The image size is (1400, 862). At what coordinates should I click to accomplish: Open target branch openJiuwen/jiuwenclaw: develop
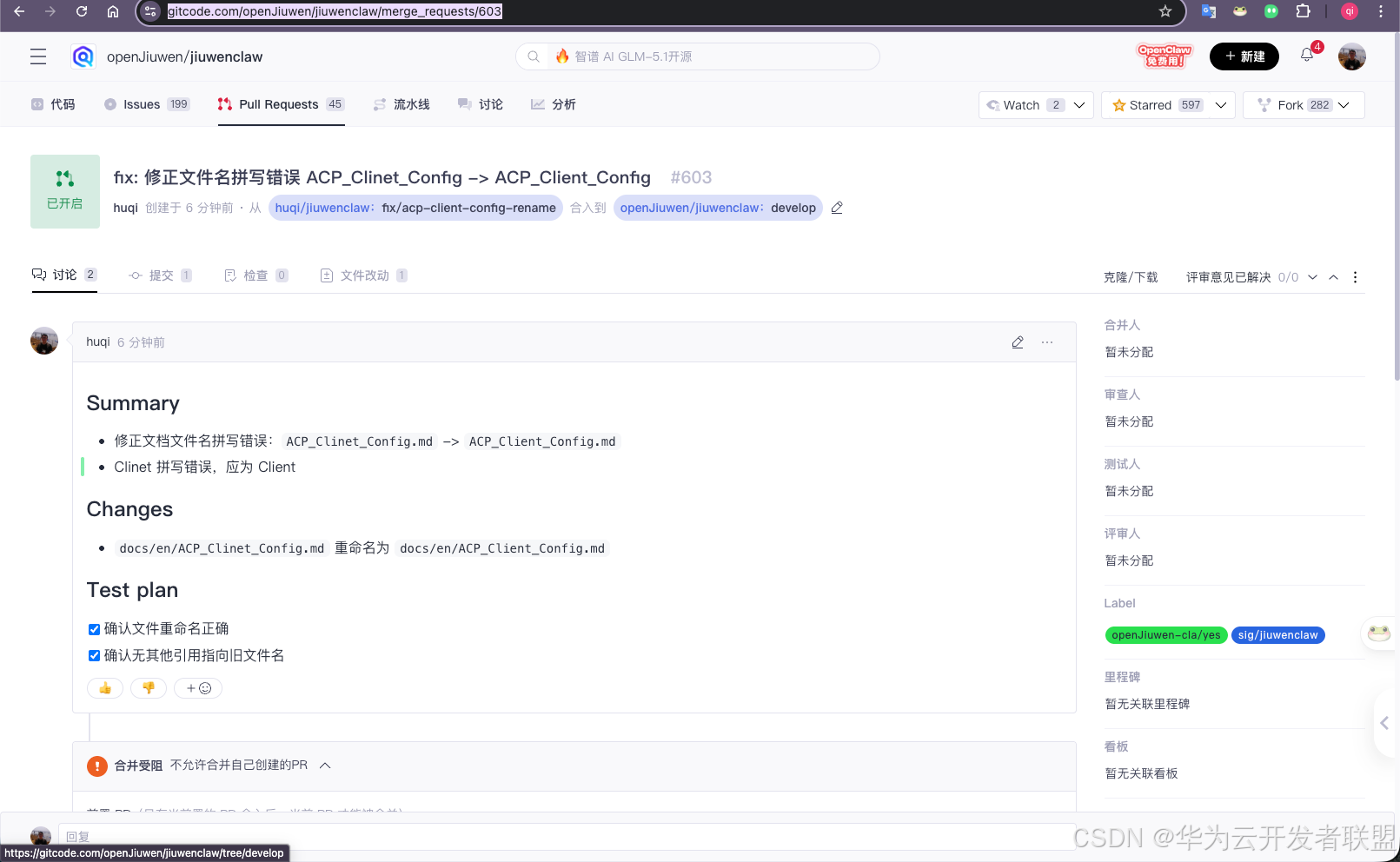coord(718,208)
